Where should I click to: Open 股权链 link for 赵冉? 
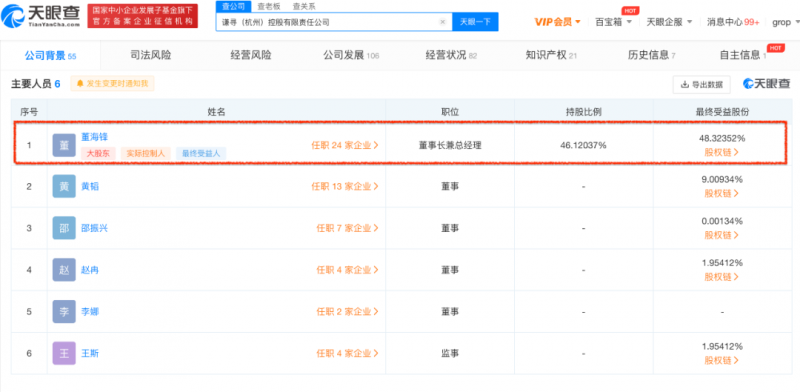pyautogui.click(x=721, y=277)
